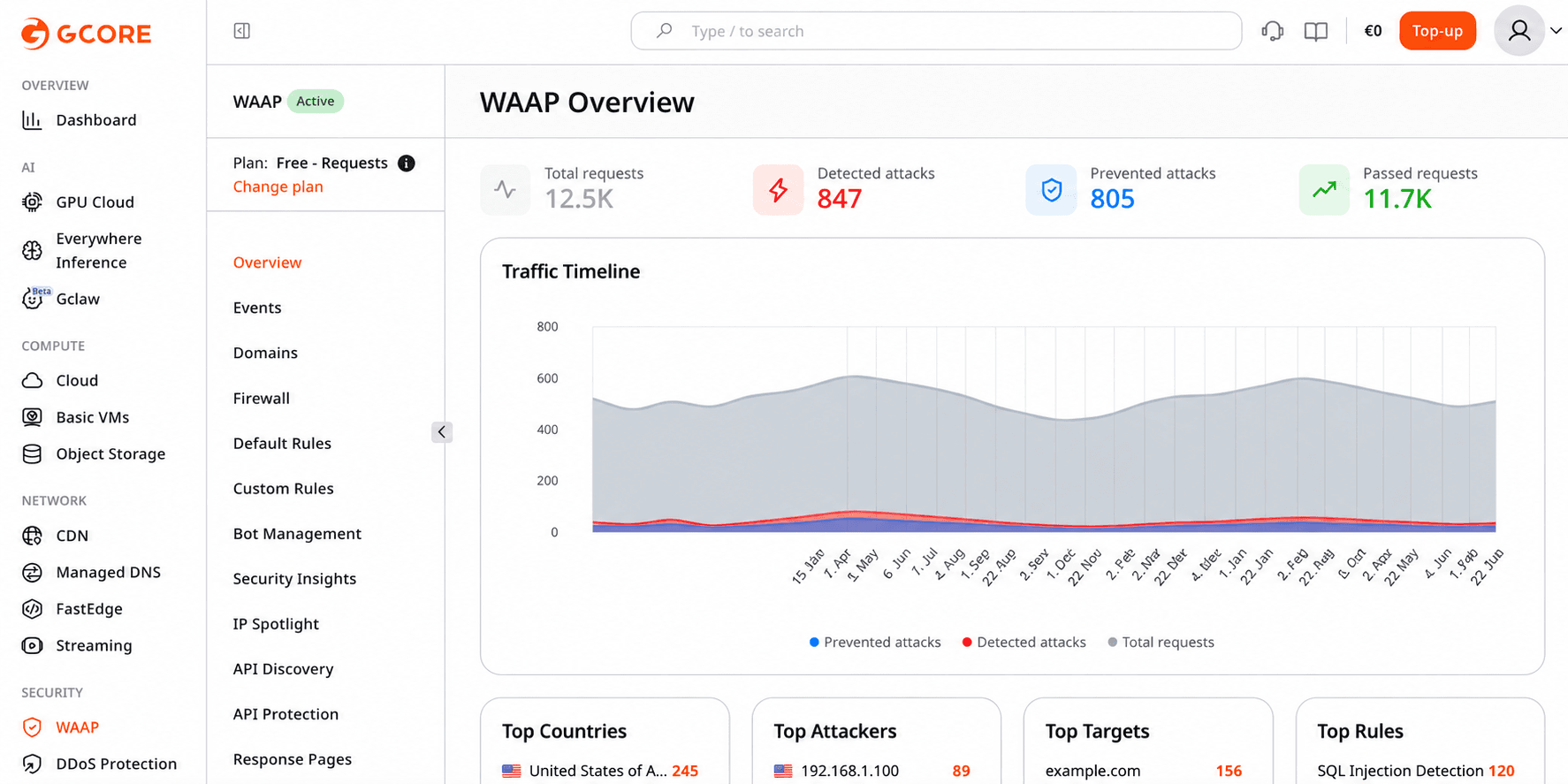This screenshot has width=1568, height=784.
Task: Click the Top-up button
Action: point(1437,31)
